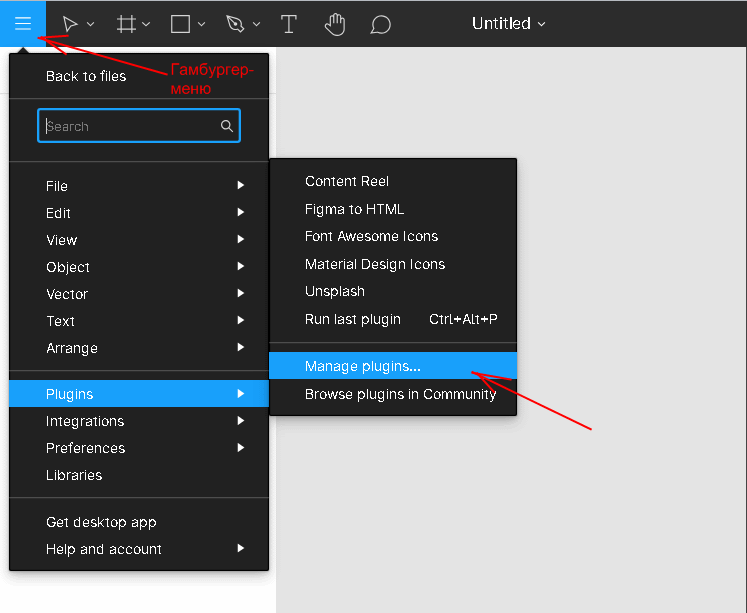
Task: Open Pen tool options chevron
Action: (x=256, y=24)
